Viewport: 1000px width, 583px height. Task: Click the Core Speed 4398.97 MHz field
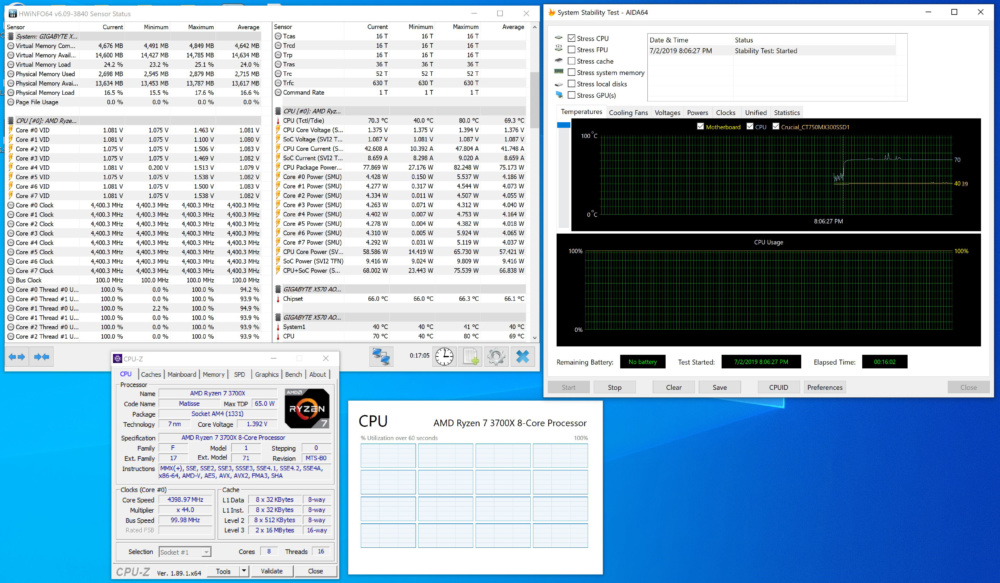click(185, 499)
